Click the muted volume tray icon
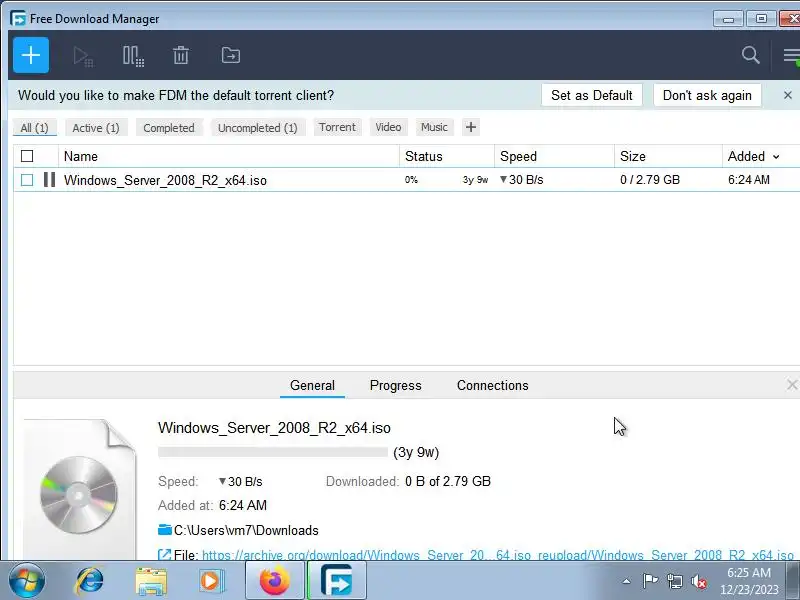 click(699, 581)
